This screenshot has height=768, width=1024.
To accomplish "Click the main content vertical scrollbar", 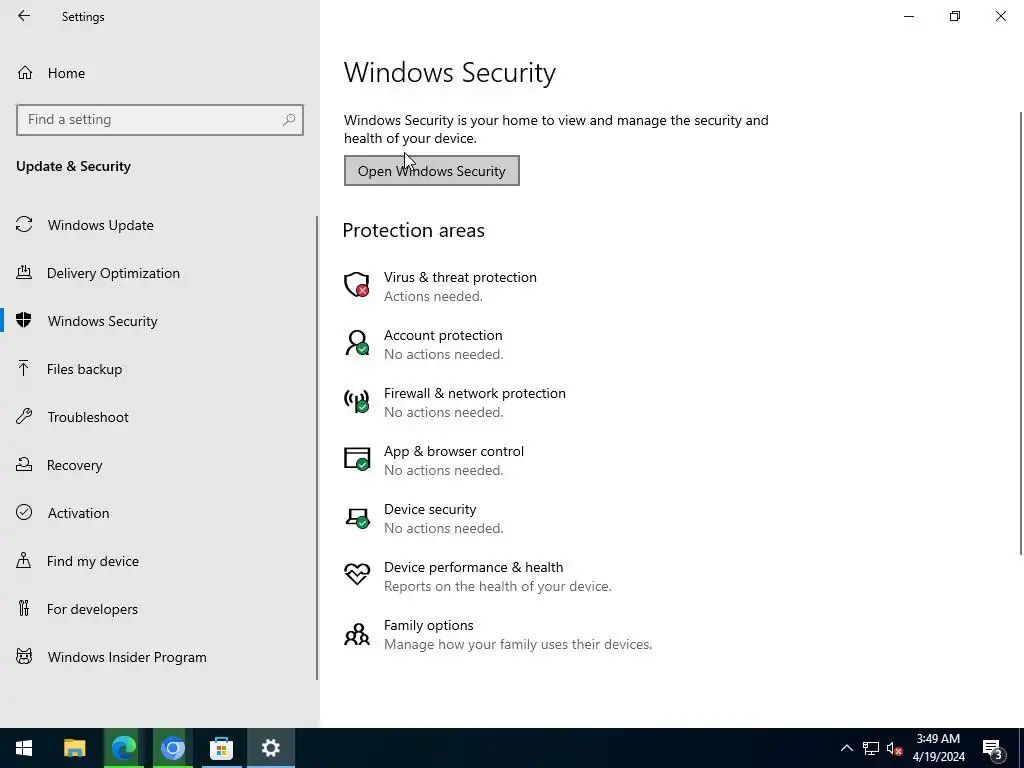I will coord(1021,333).
